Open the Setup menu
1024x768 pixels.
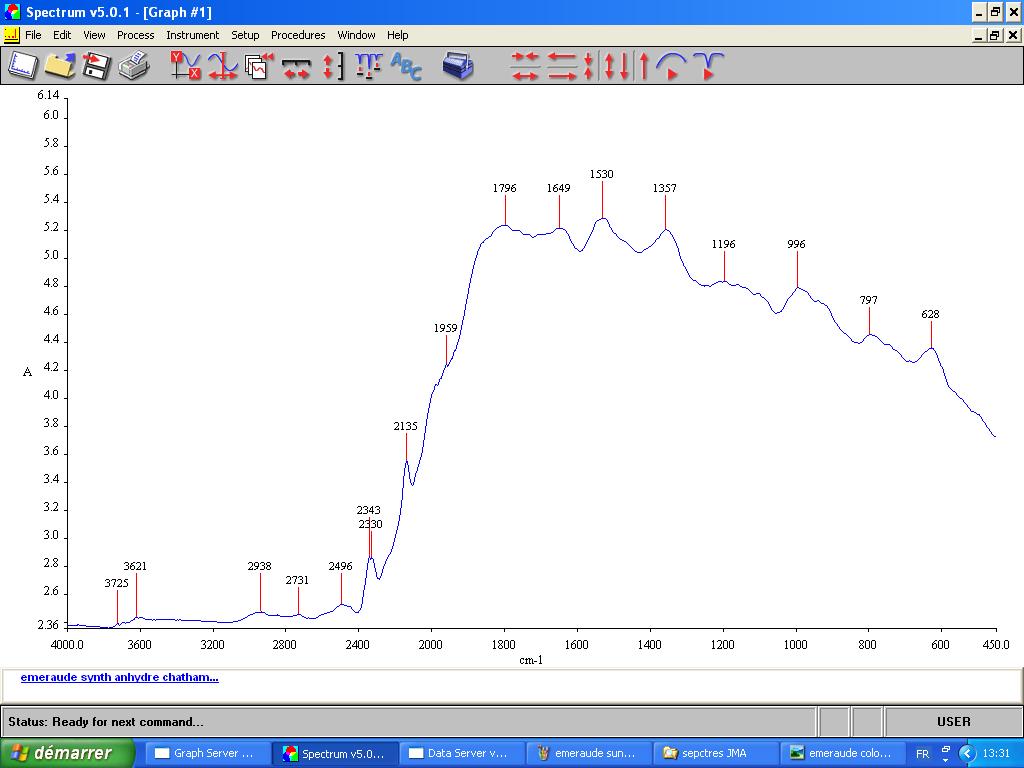[245, 35]
